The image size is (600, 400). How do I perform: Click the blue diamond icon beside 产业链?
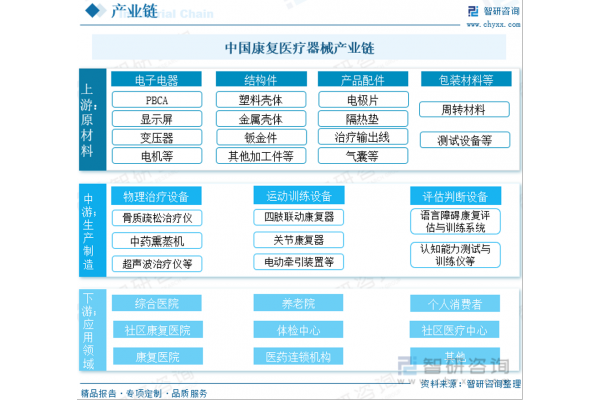(x=92, y=12)
